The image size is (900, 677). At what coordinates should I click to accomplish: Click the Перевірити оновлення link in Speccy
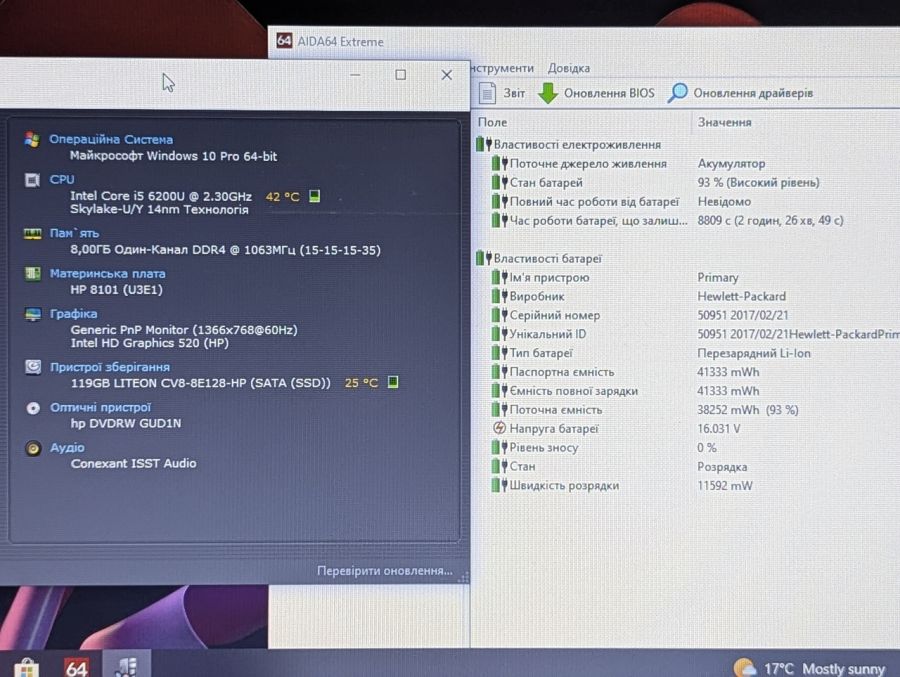385,571
